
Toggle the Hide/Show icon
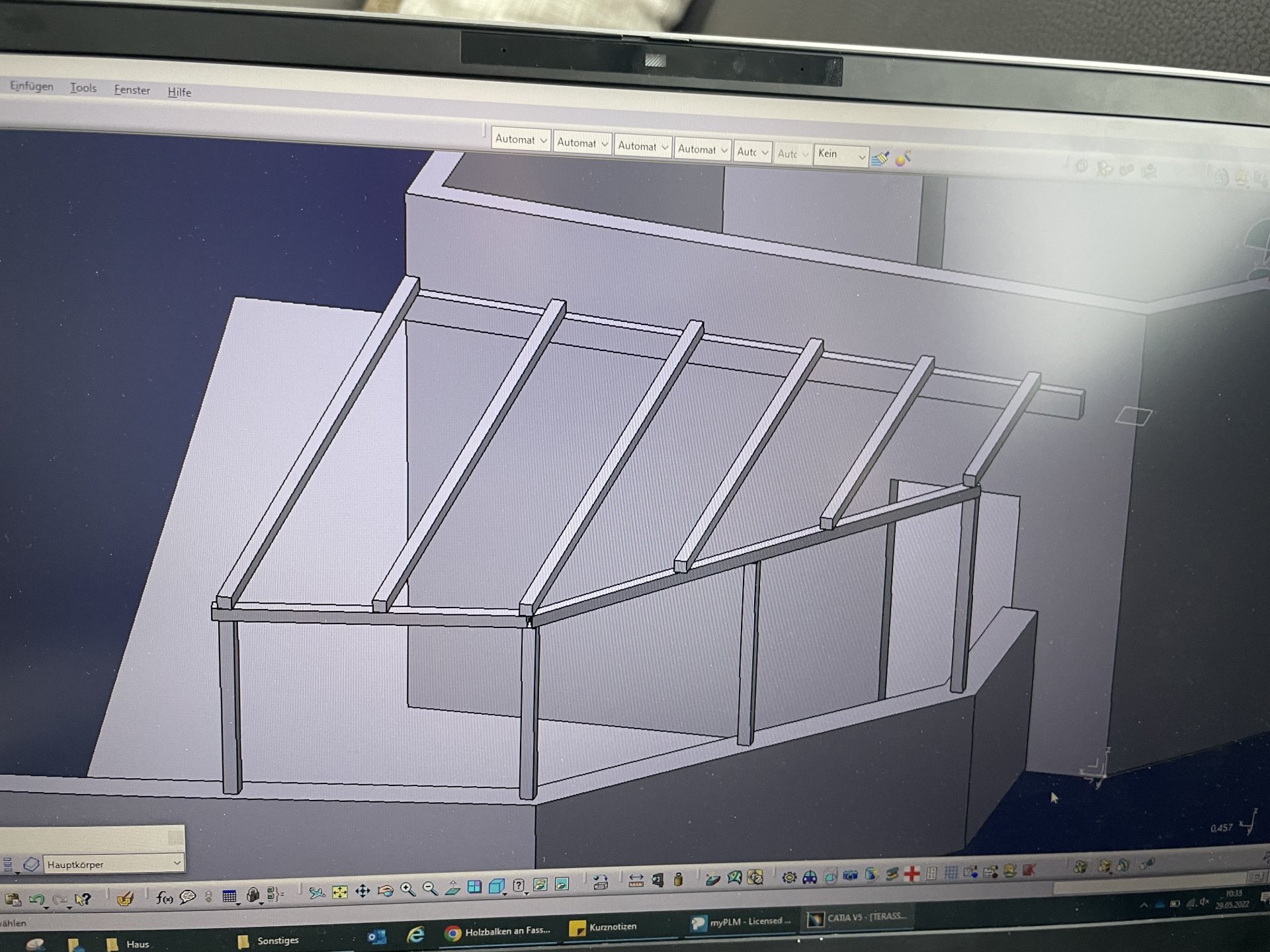tap(540, 885)
